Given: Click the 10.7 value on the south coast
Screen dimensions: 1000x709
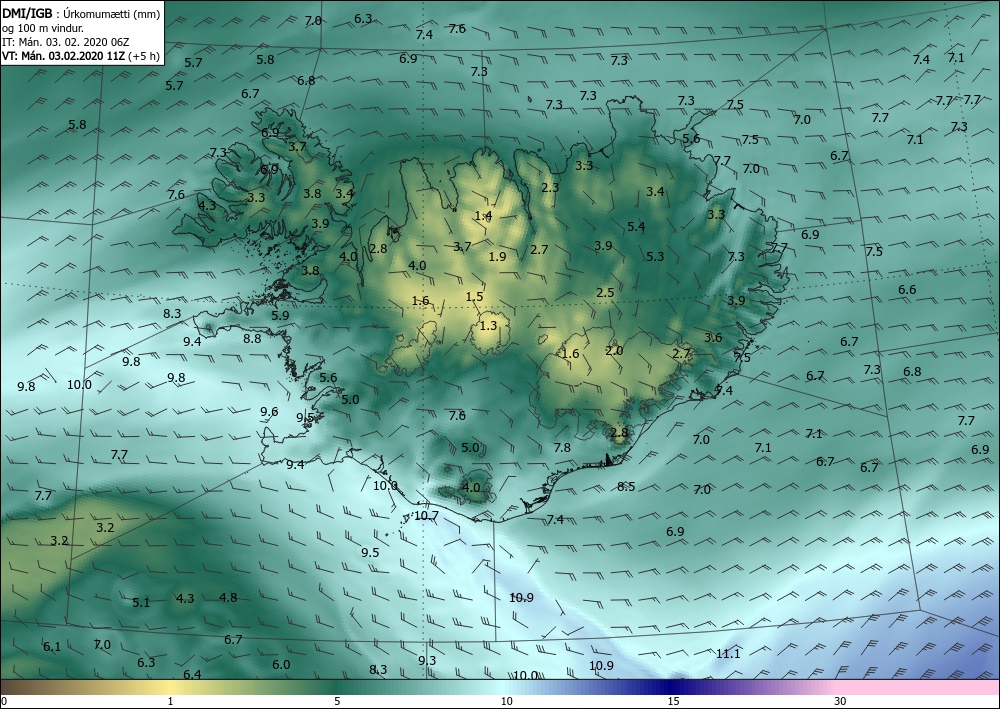Looking at the screenshot, I should 427,515.
